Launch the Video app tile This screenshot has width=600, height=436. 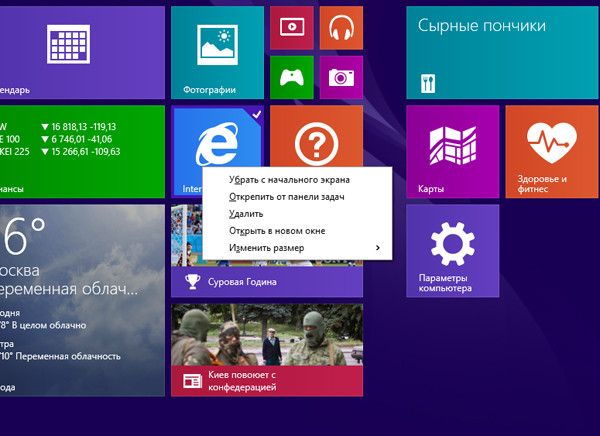click(292, 28)
